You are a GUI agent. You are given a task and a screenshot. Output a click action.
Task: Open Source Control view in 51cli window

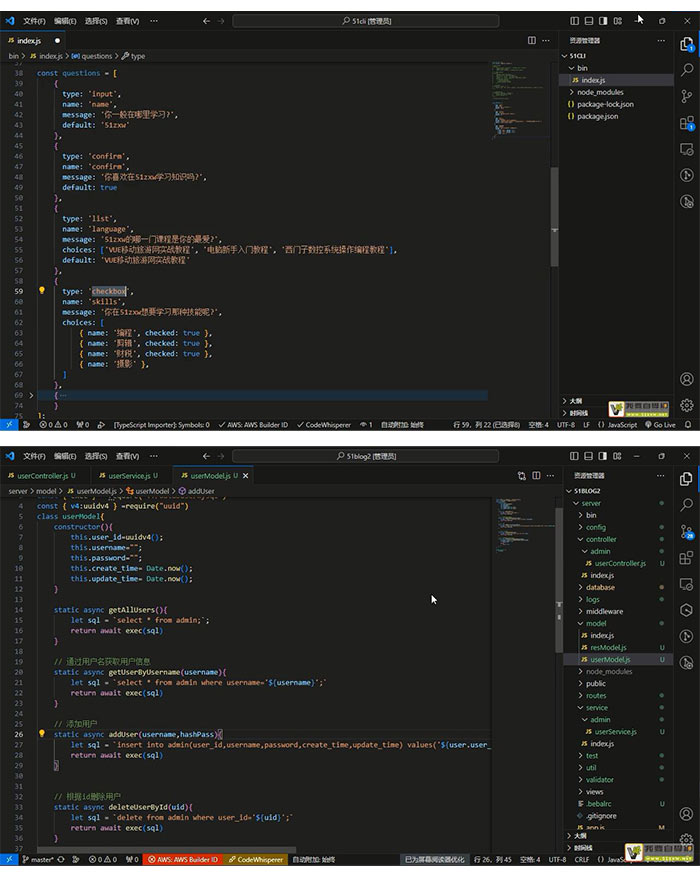(687, 96)
